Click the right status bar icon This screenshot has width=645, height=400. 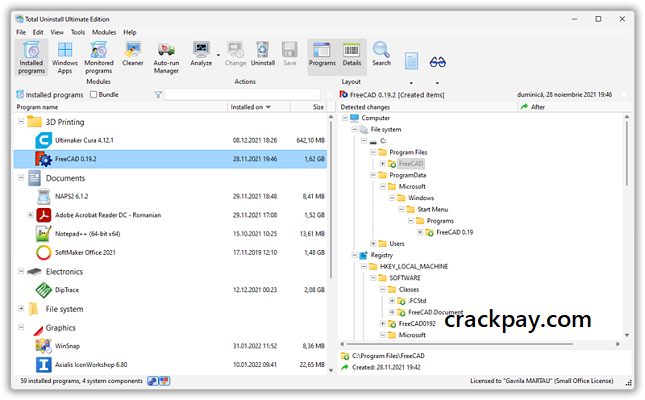pyautogui.click(x=164, y=381)
